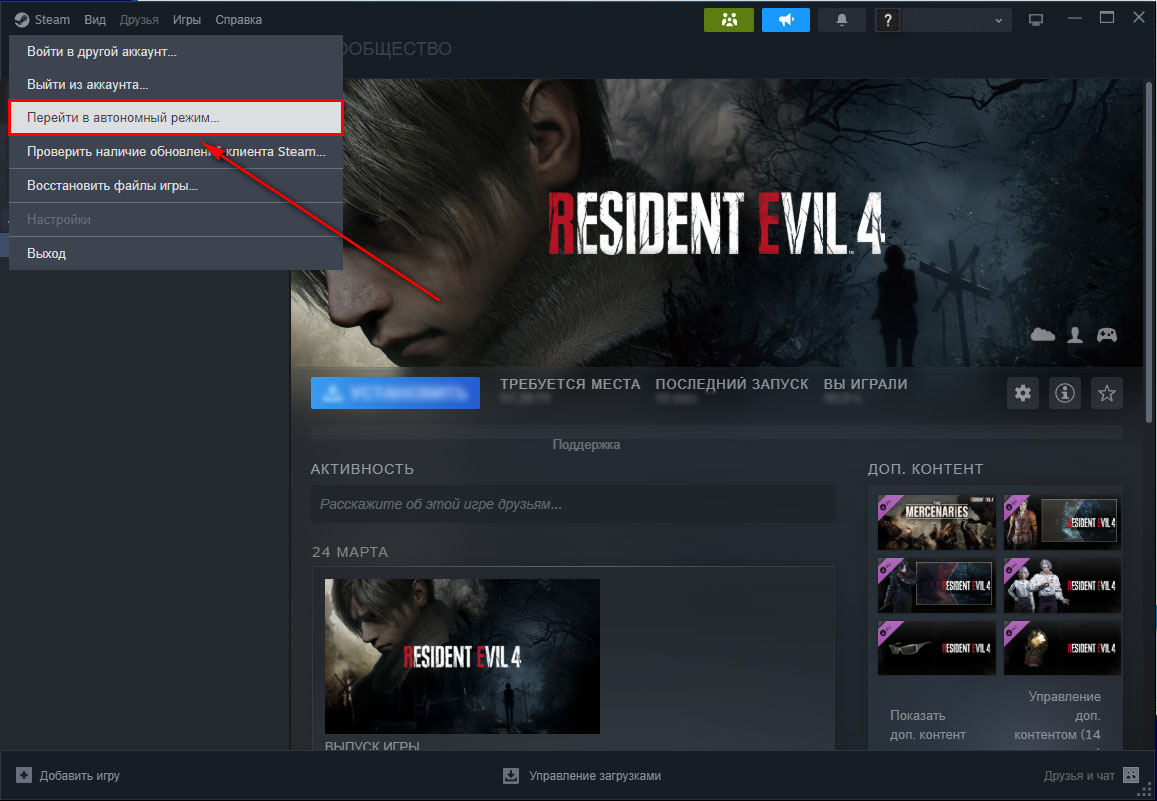
Task: Open the Resident Evil 4 release news thumbnail
Action: 462,656
